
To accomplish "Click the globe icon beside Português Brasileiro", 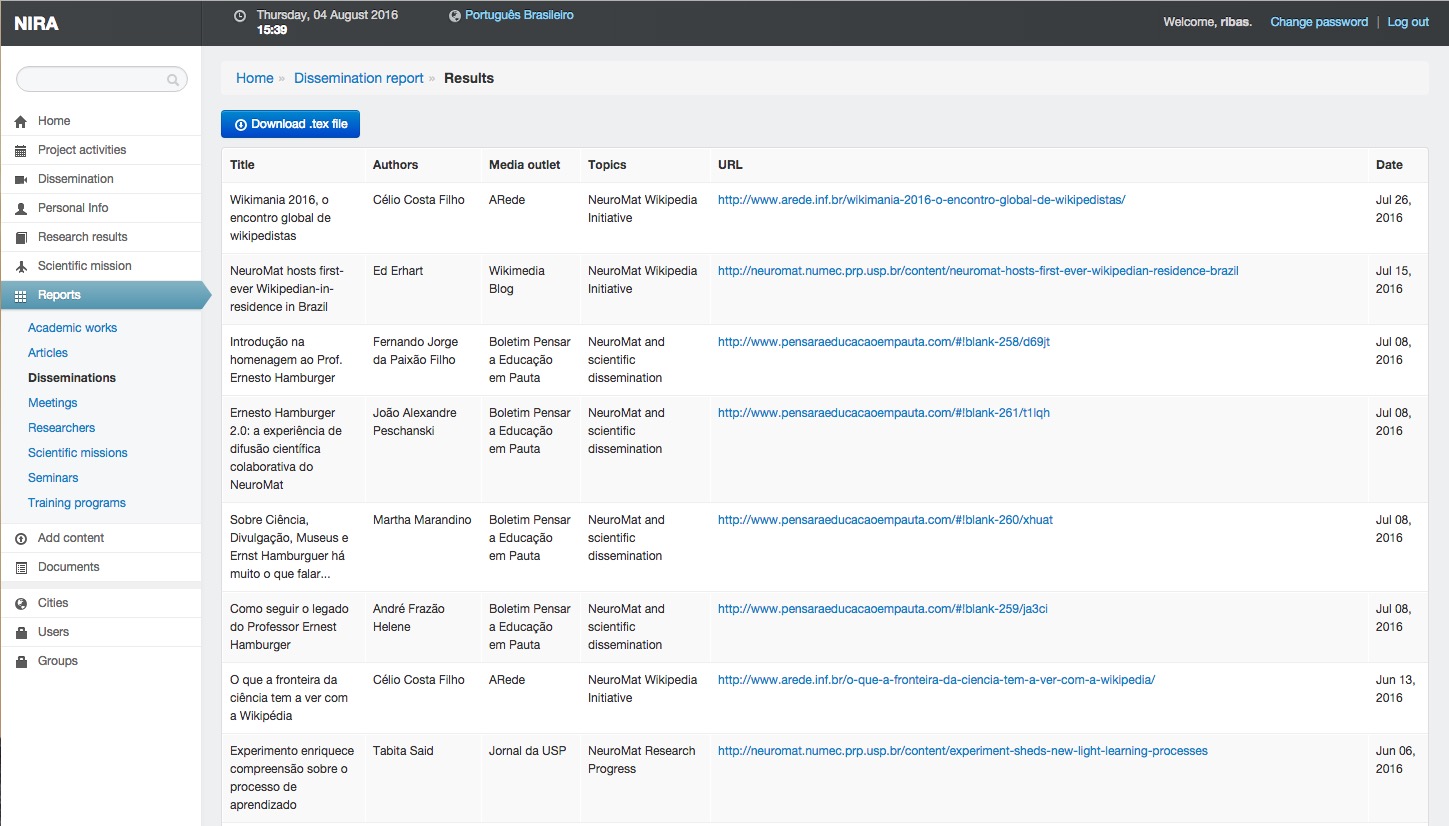I will (x=456, y=16).
